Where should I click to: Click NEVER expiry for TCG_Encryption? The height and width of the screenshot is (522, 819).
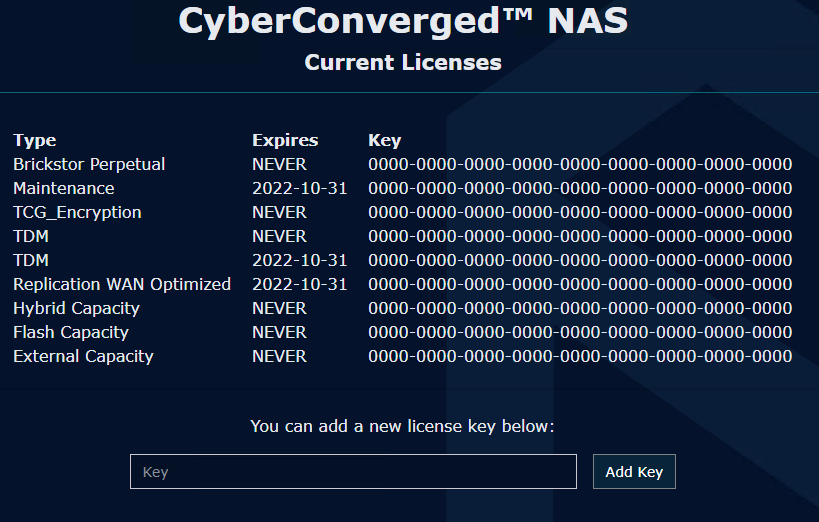(279, 212)
